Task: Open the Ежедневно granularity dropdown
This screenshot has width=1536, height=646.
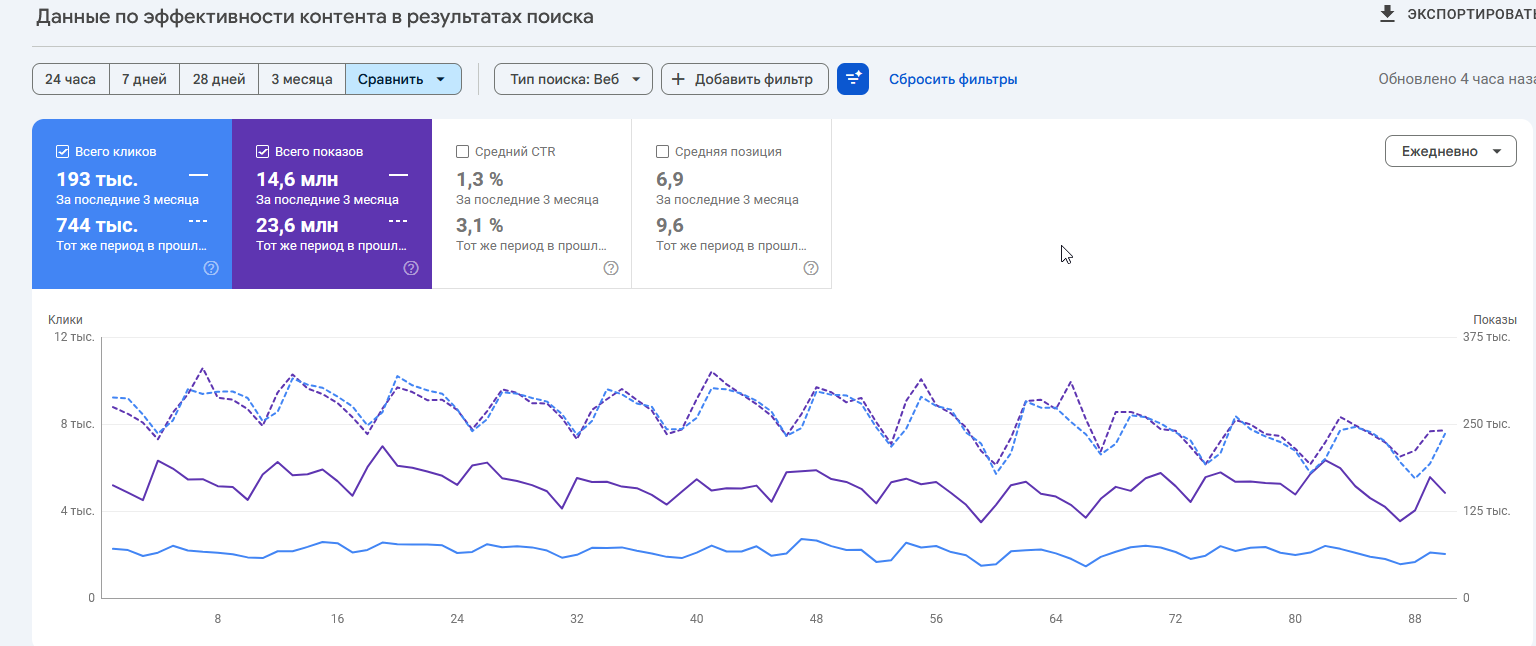Action: pyautogui.click(x=1450, y=151)
